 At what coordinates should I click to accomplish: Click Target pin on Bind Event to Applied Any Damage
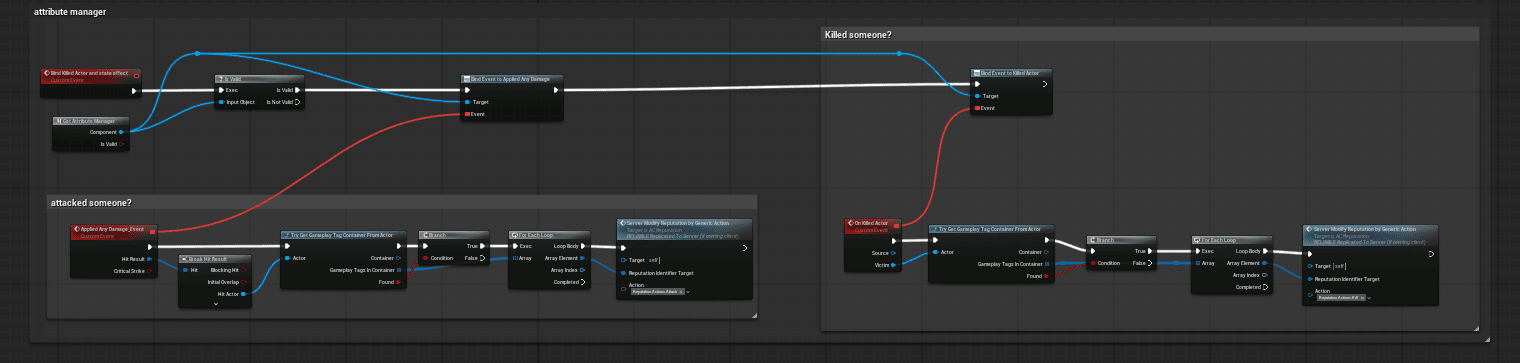467,102
